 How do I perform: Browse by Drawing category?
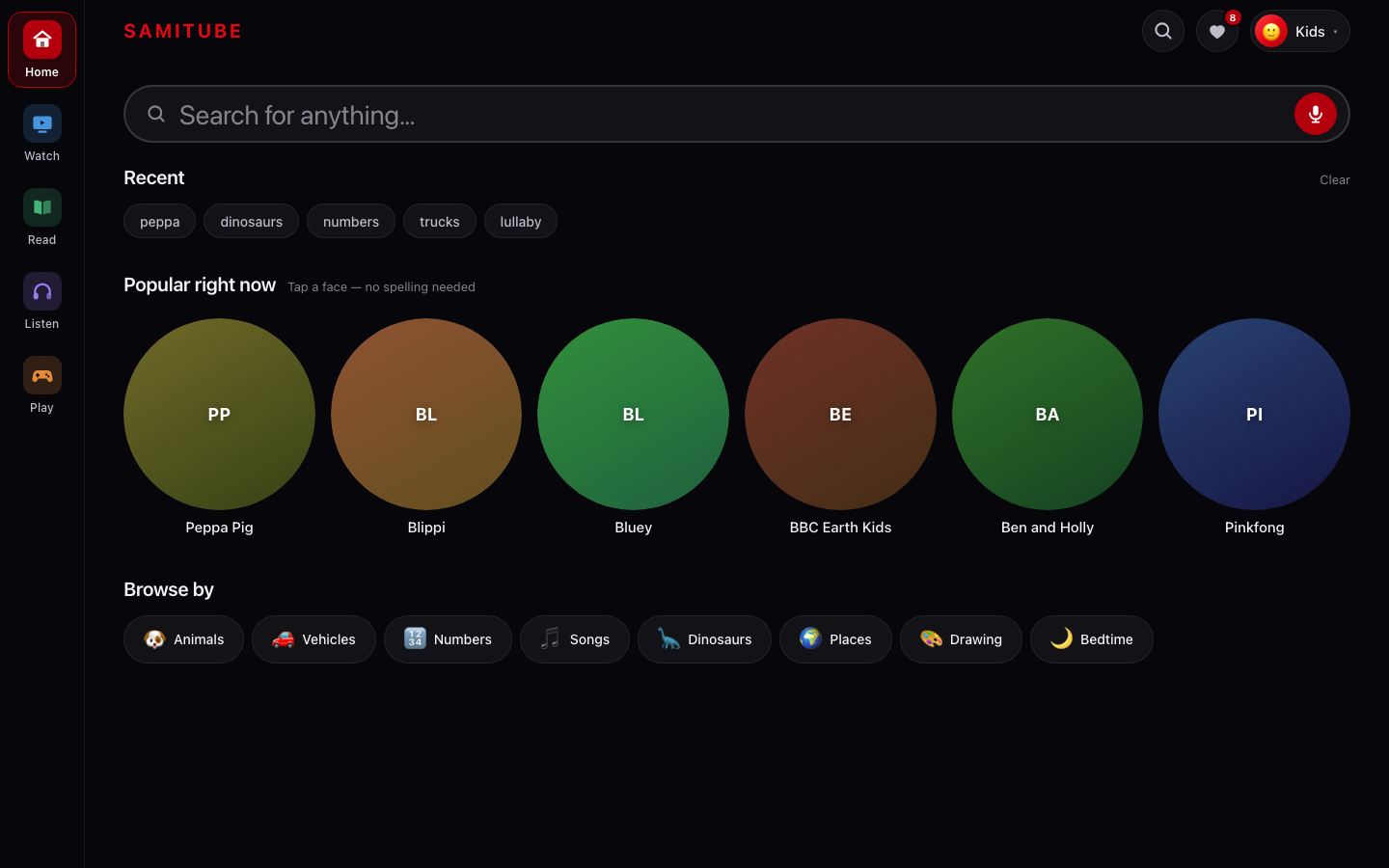(961, 639)
